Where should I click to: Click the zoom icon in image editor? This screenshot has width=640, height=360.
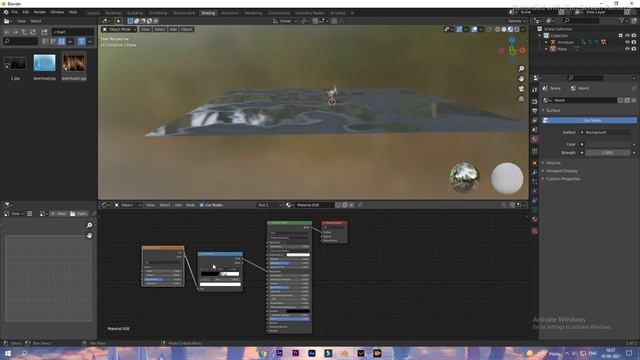coord(89,225)
